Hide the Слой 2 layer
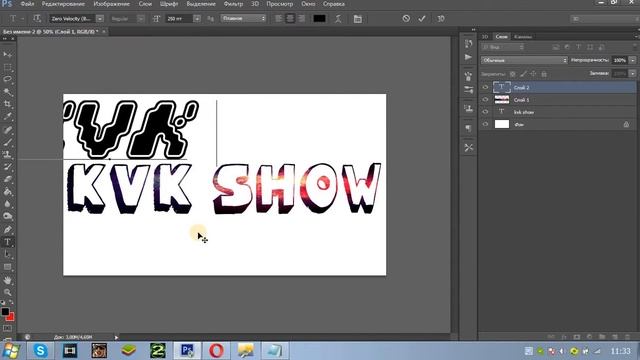Viewport: 640px width, 360px height. click(485, 87)
